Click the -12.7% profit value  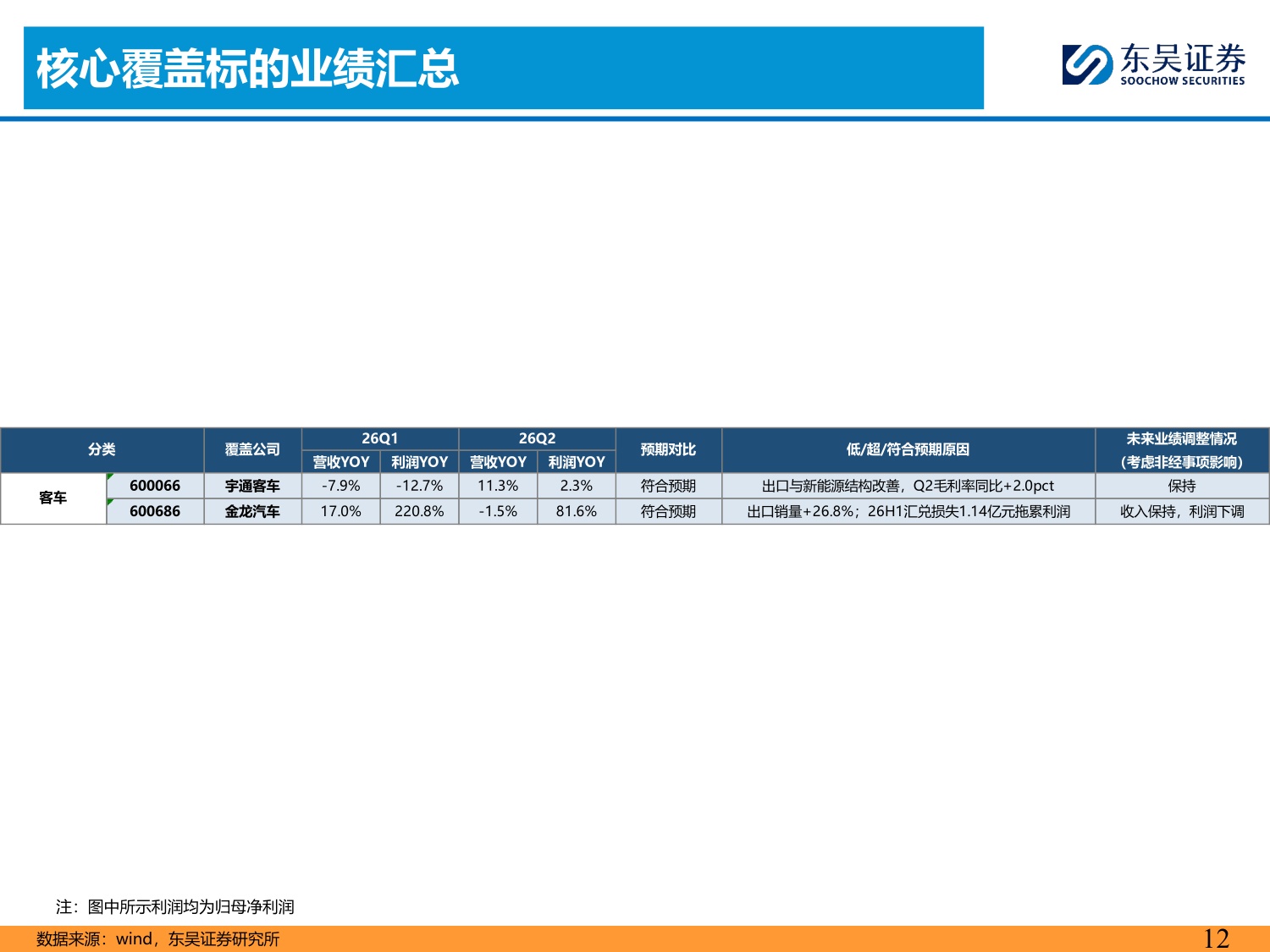(x=419, y=486)
